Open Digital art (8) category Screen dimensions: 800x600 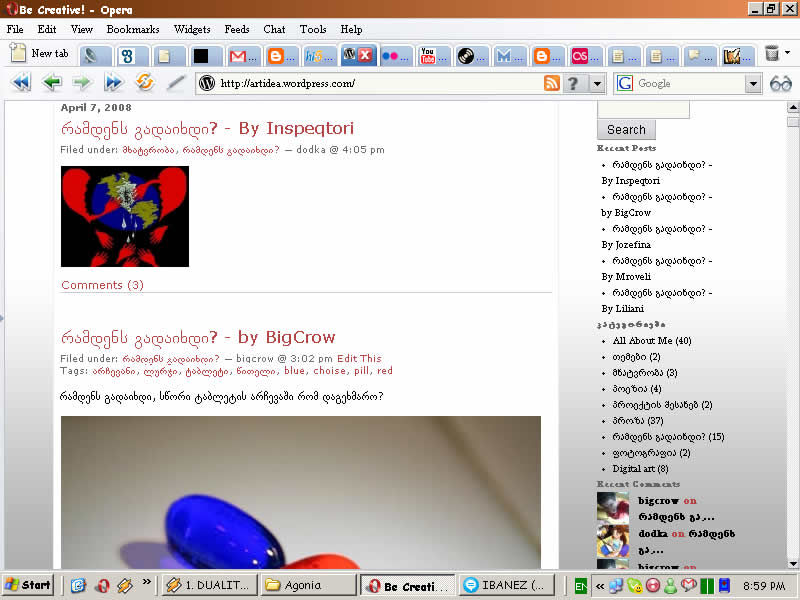pyautogui.click(x=640, y=469)
